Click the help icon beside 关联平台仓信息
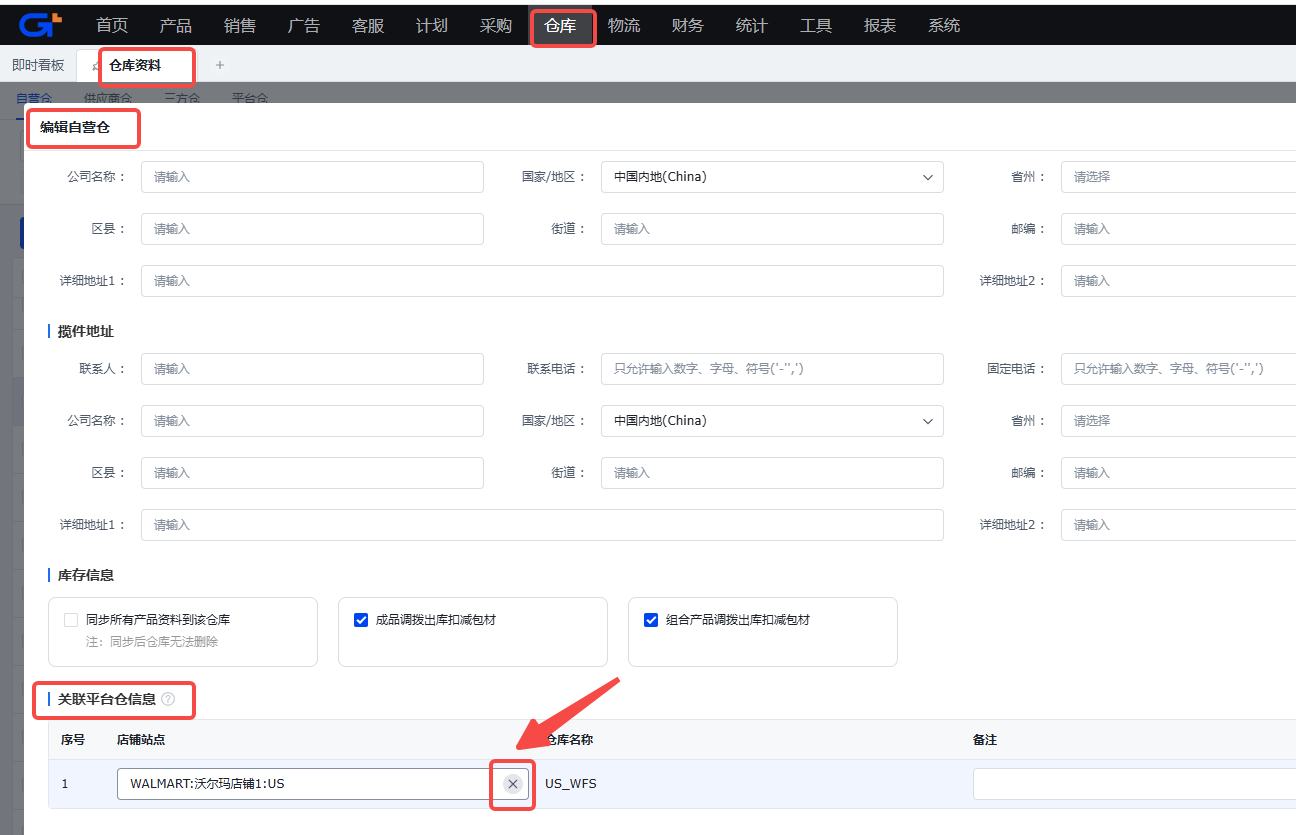 point(168,699)
